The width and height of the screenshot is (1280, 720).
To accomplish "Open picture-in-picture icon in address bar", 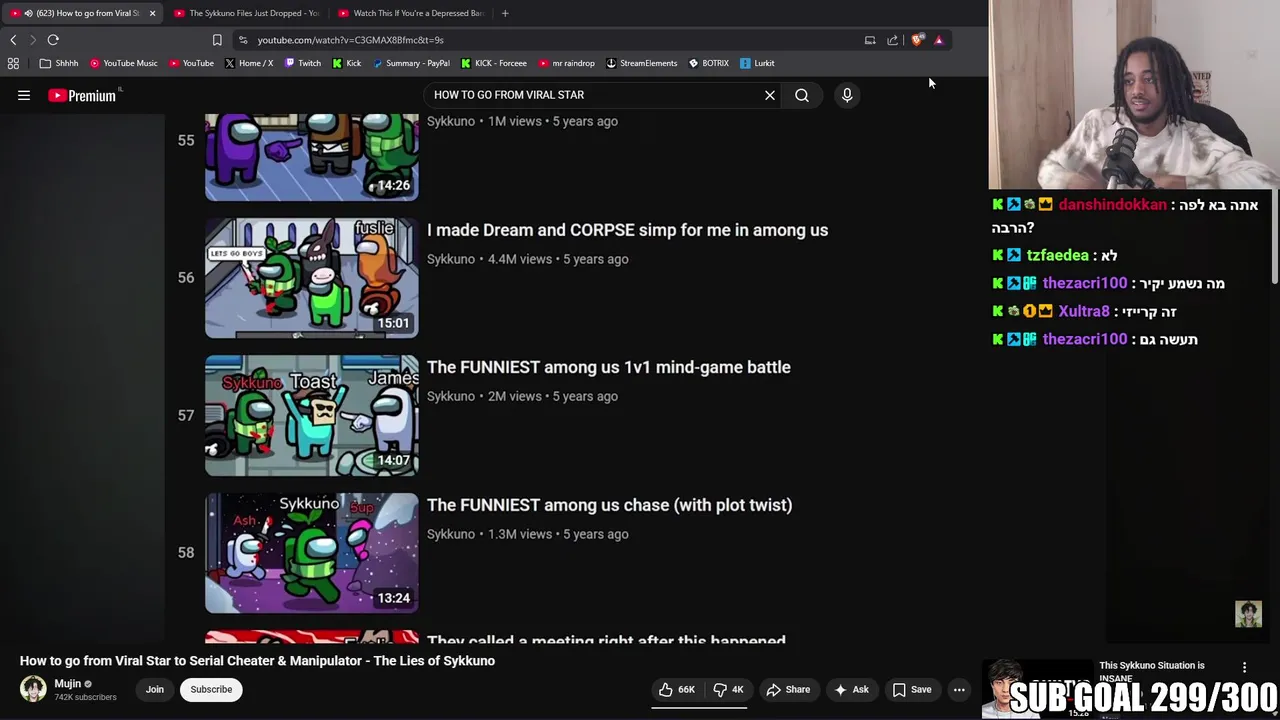I will point(870,40).
